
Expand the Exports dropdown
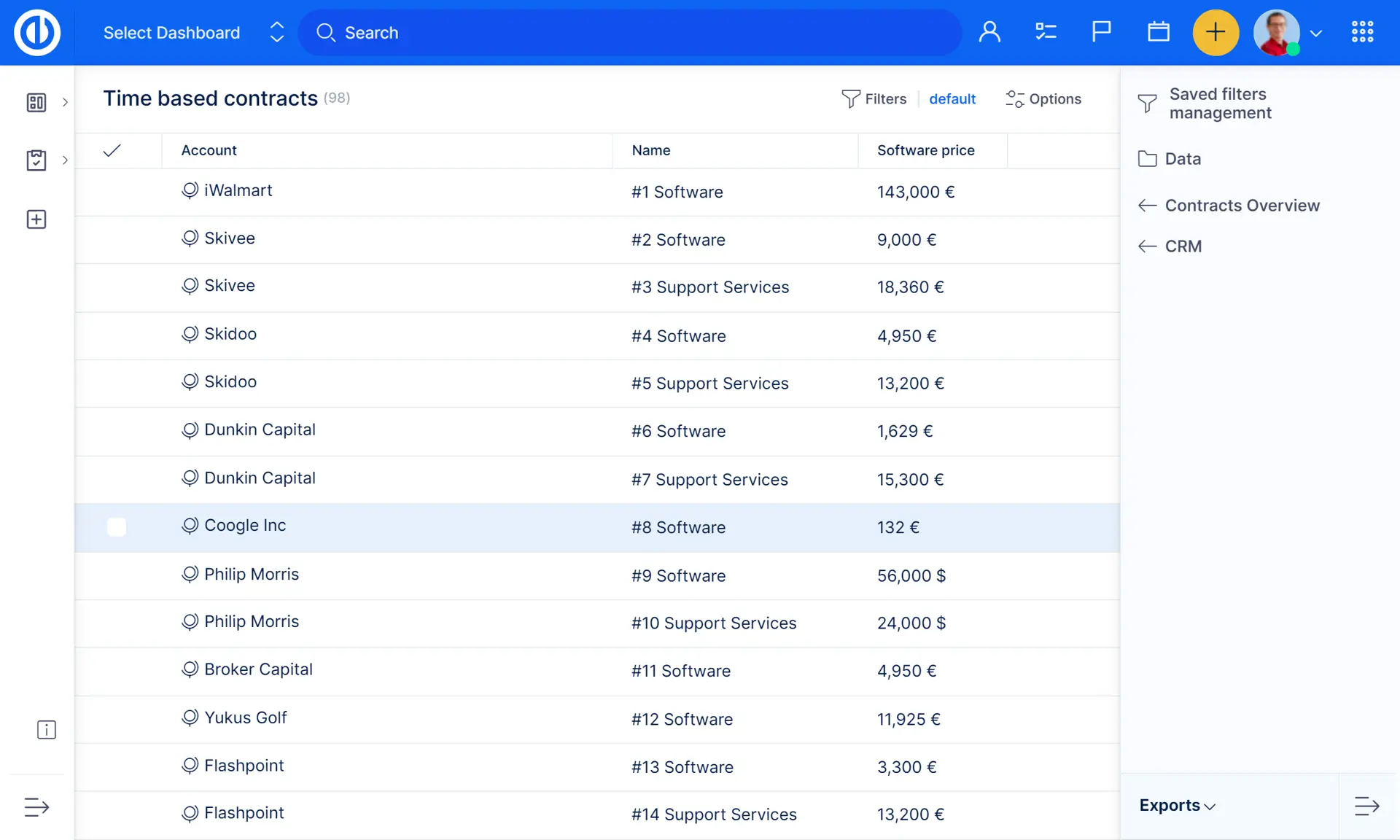(x=1177, y=806)
